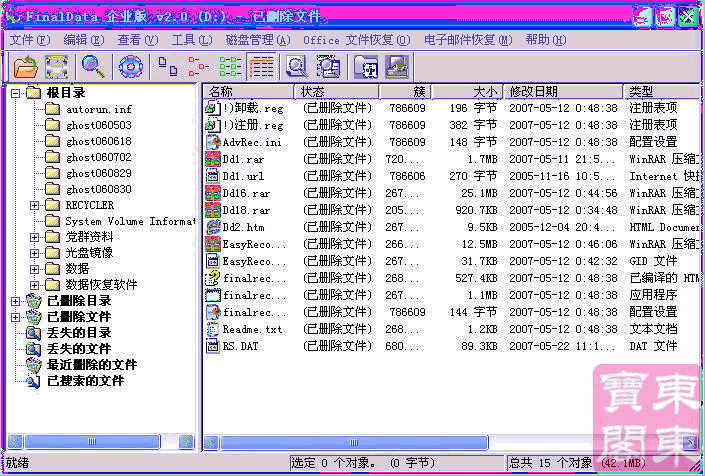705x476 pixels.
Task: Select the RS.DAT file
Action: (x=241, y=347)
